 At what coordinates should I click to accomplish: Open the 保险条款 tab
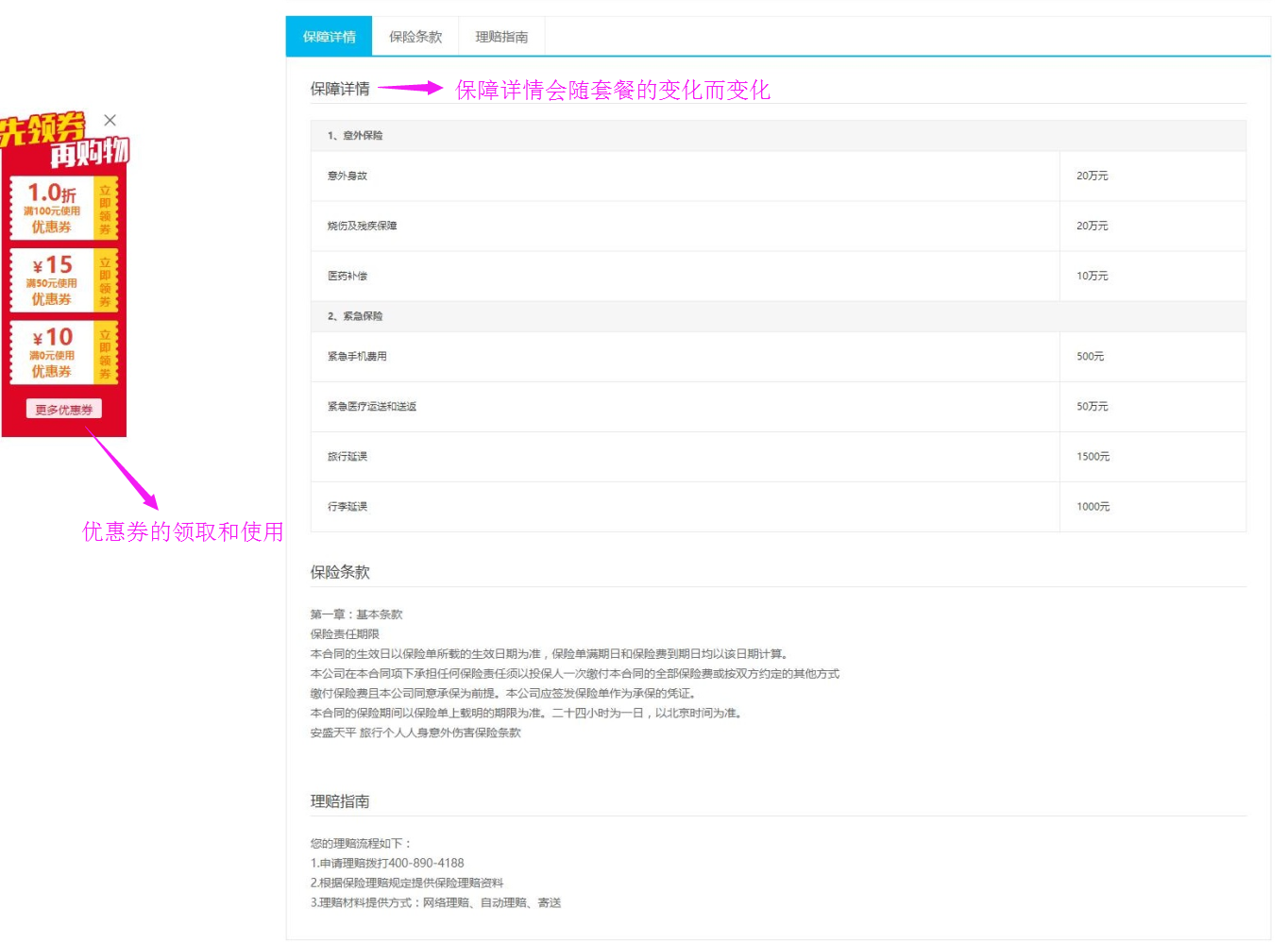tap(415, 37)
